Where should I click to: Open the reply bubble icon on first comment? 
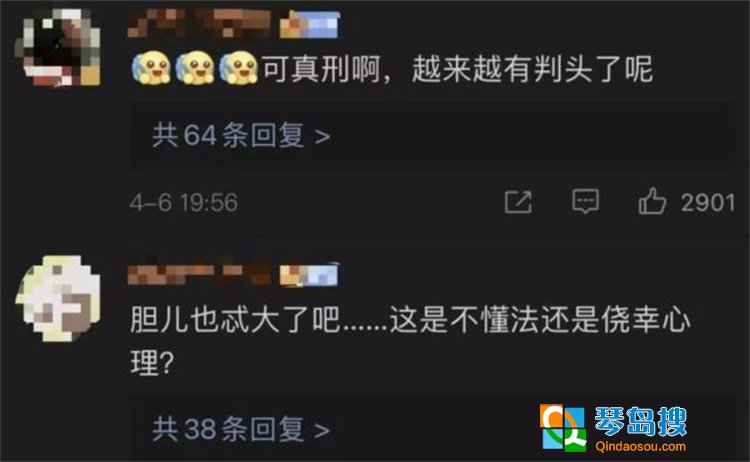pos(585,201)
